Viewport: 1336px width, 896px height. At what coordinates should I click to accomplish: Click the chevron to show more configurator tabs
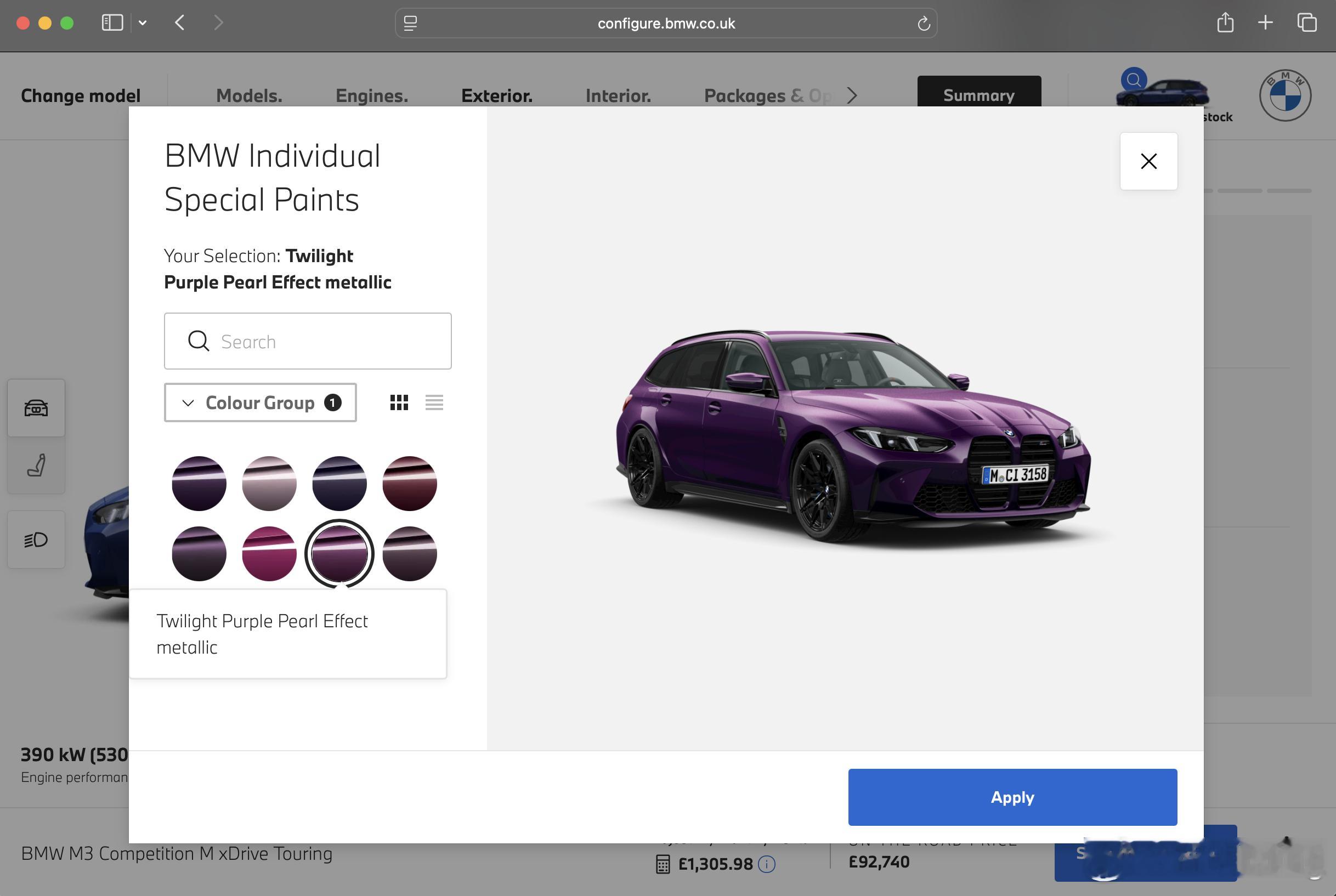pos(852,95)
